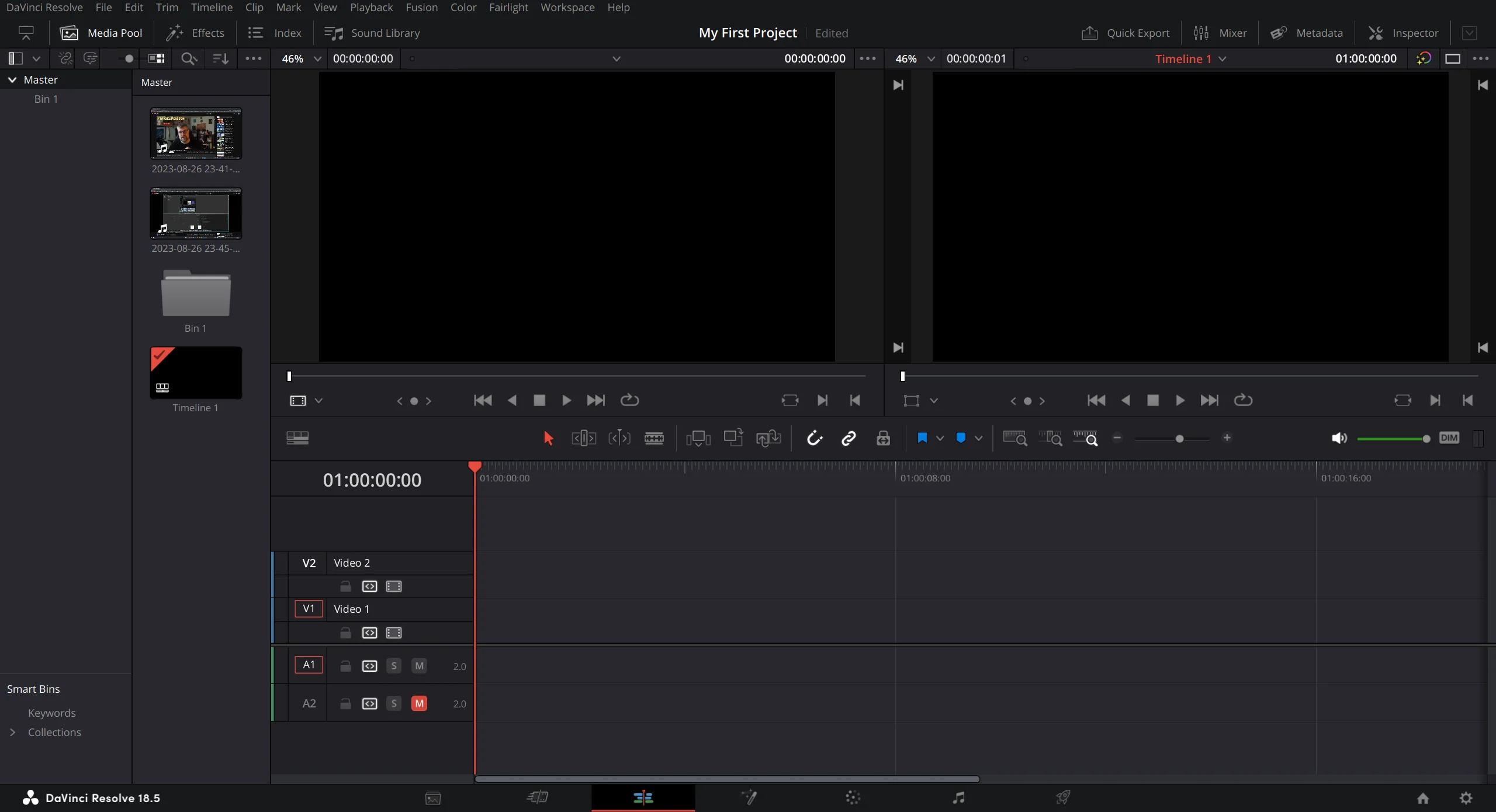1496x812 pixels.
Task: Open the Timeline 1 name dropdown
Action: tap(1223, 59)
